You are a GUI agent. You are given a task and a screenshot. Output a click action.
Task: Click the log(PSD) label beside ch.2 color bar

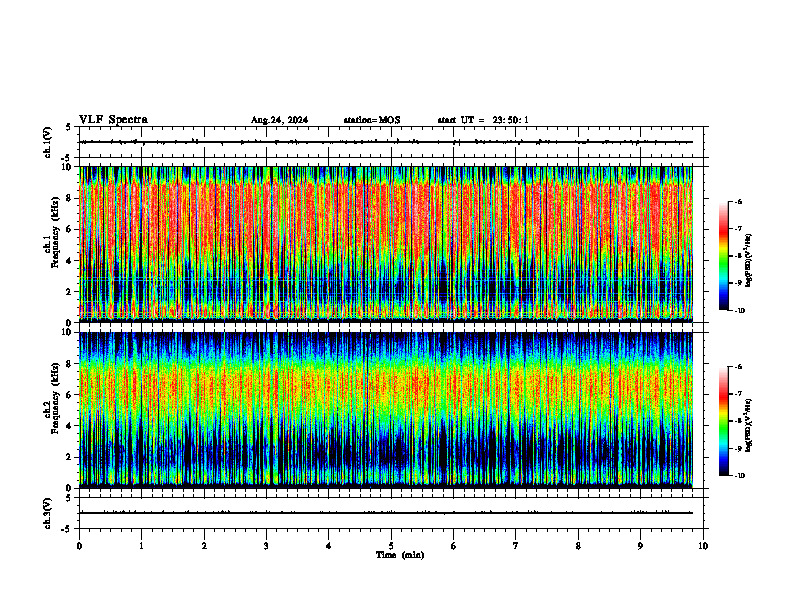[749, 425]
